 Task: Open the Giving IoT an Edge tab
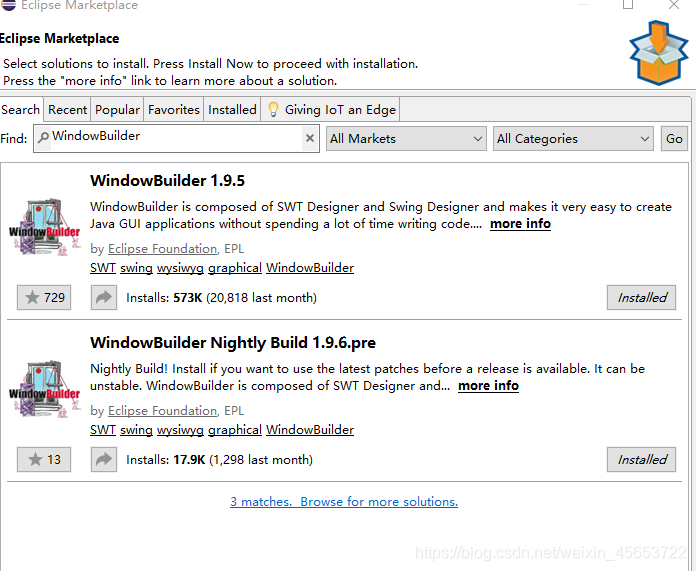(x=331, y=109)
